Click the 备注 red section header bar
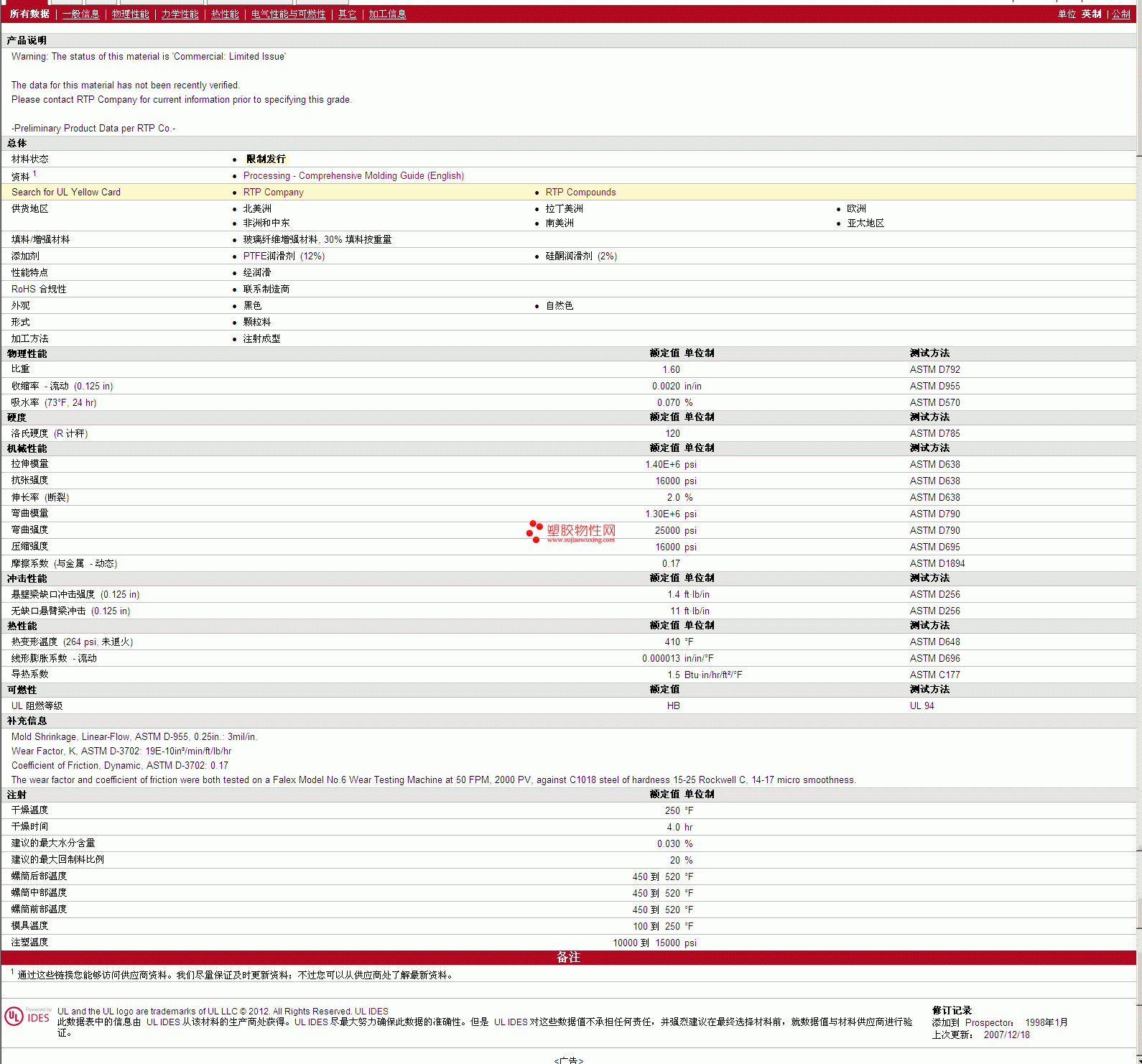Viewport: 1142px width, 1064px height. pos(568,958)
